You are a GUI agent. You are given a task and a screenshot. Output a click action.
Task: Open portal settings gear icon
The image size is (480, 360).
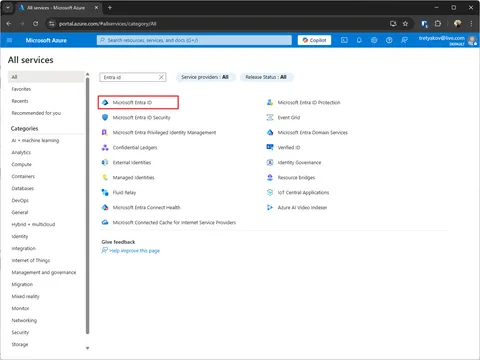tap(374, 40)
